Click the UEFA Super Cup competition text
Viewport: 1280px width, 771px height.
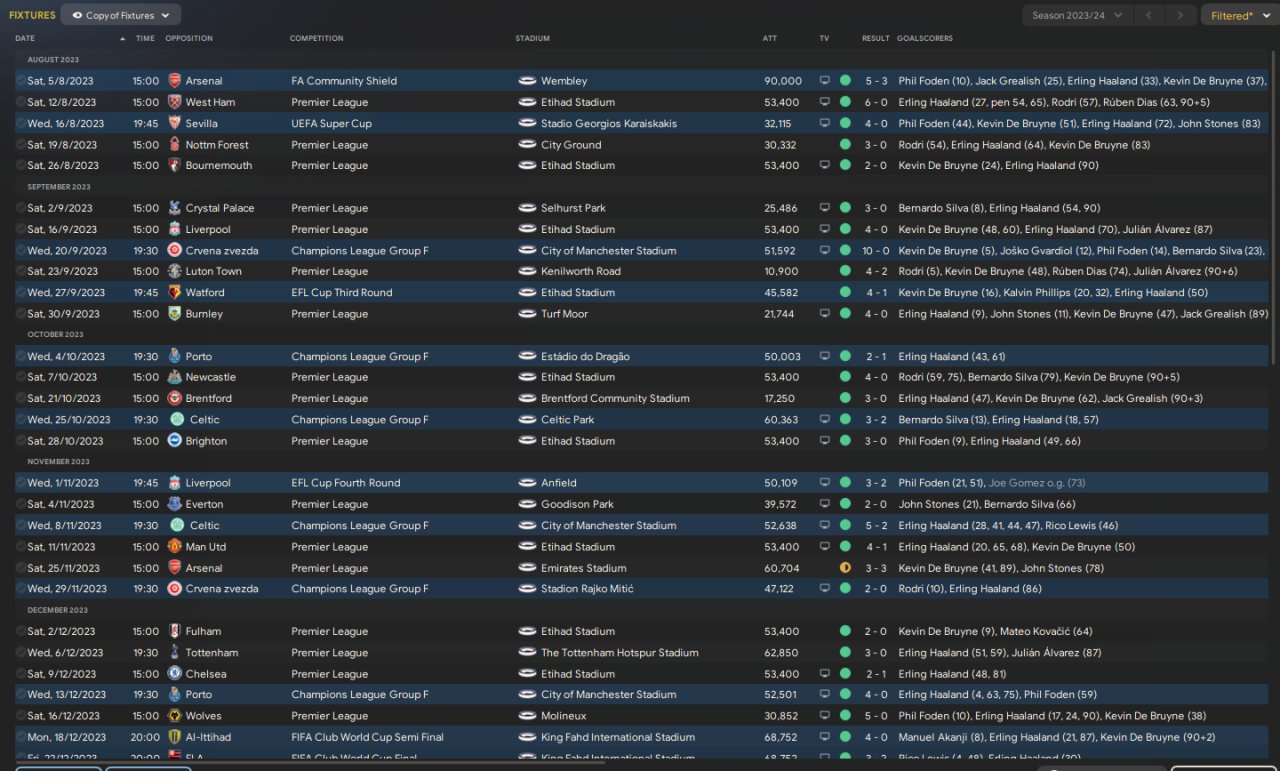pyautogui.click(x=331, y=123)
